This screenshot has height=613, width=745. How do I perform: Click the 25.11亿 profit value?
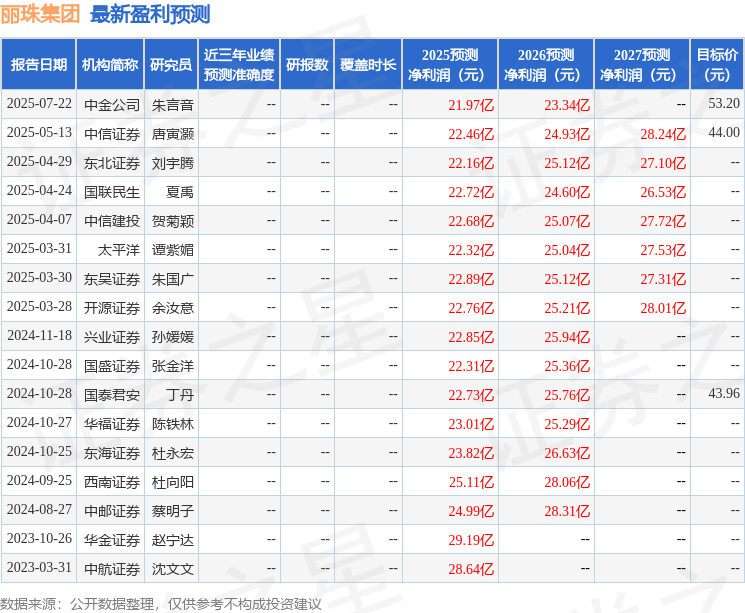pyautogui.click(x=471, y=482)
